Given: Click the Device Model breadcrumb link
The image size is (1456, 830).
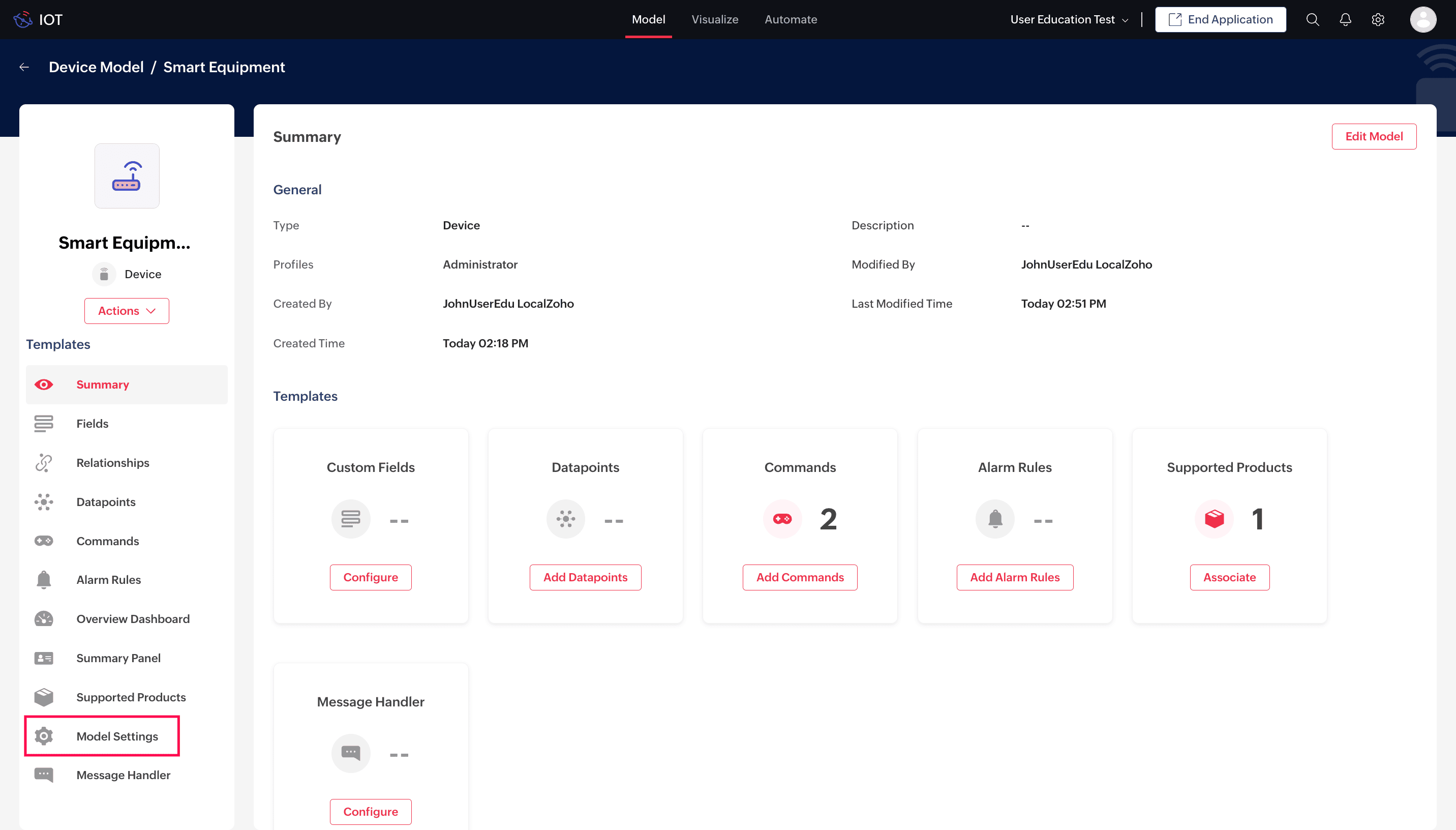Looking at the screenshot, I should 96,67.
